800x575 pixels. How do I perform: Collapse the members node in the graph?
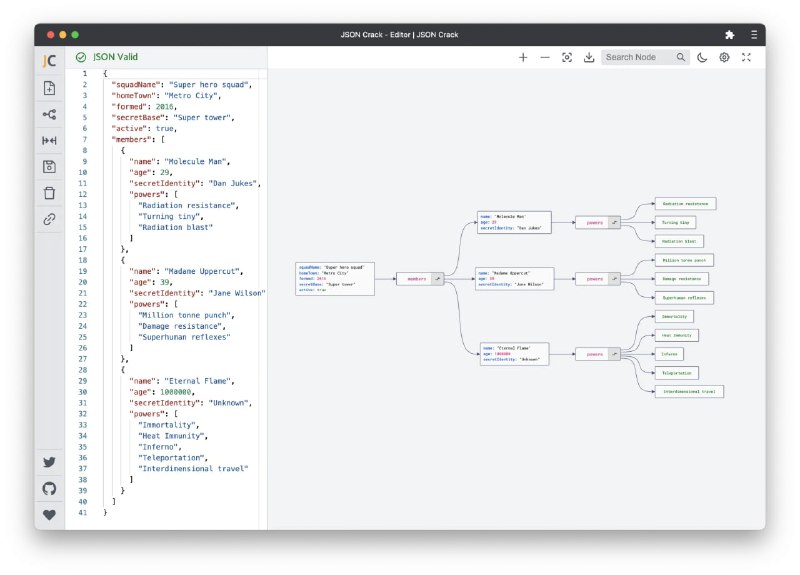pyautogui.click(x=437, y=279)
